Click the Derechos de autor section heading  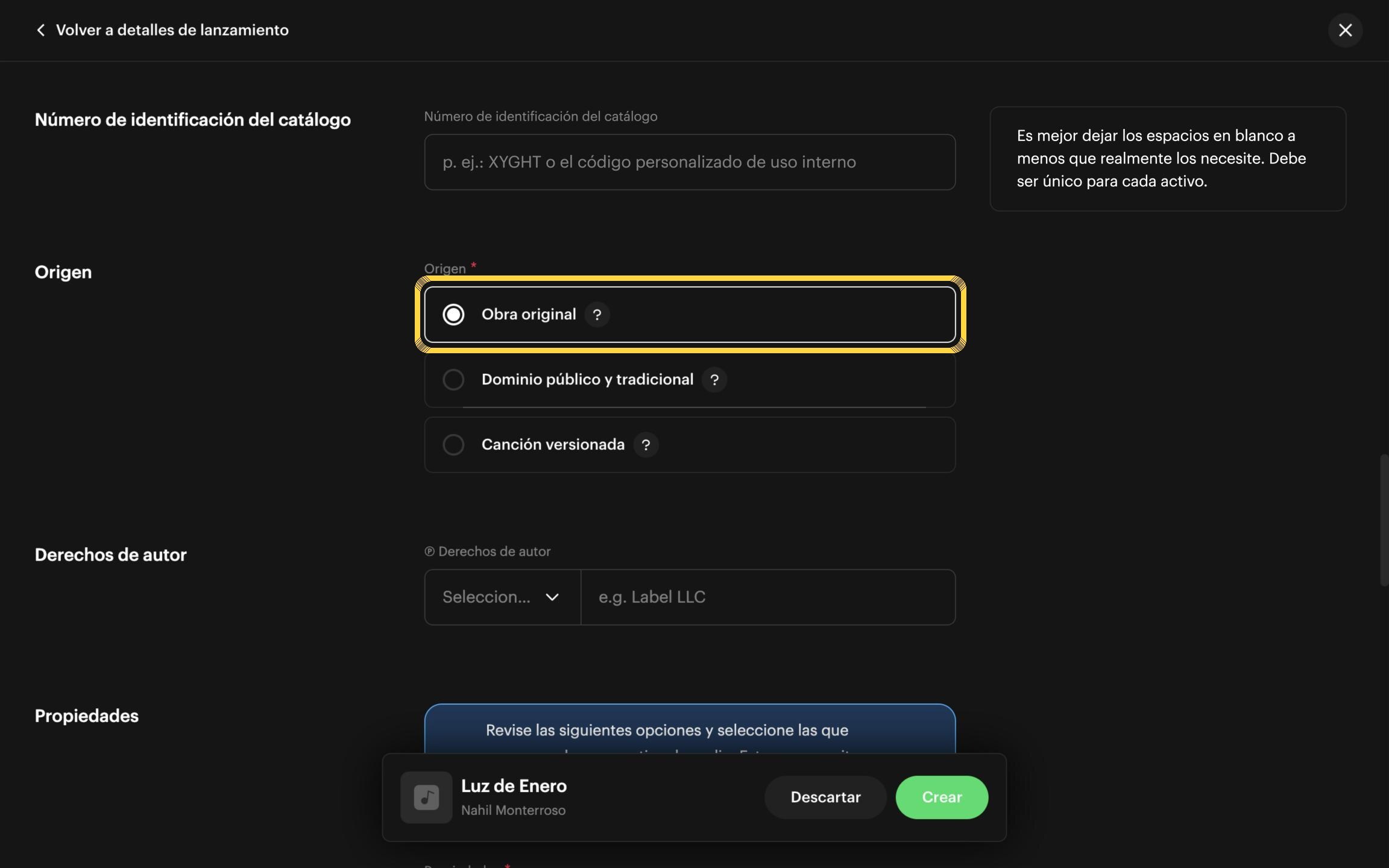[111, 555]
